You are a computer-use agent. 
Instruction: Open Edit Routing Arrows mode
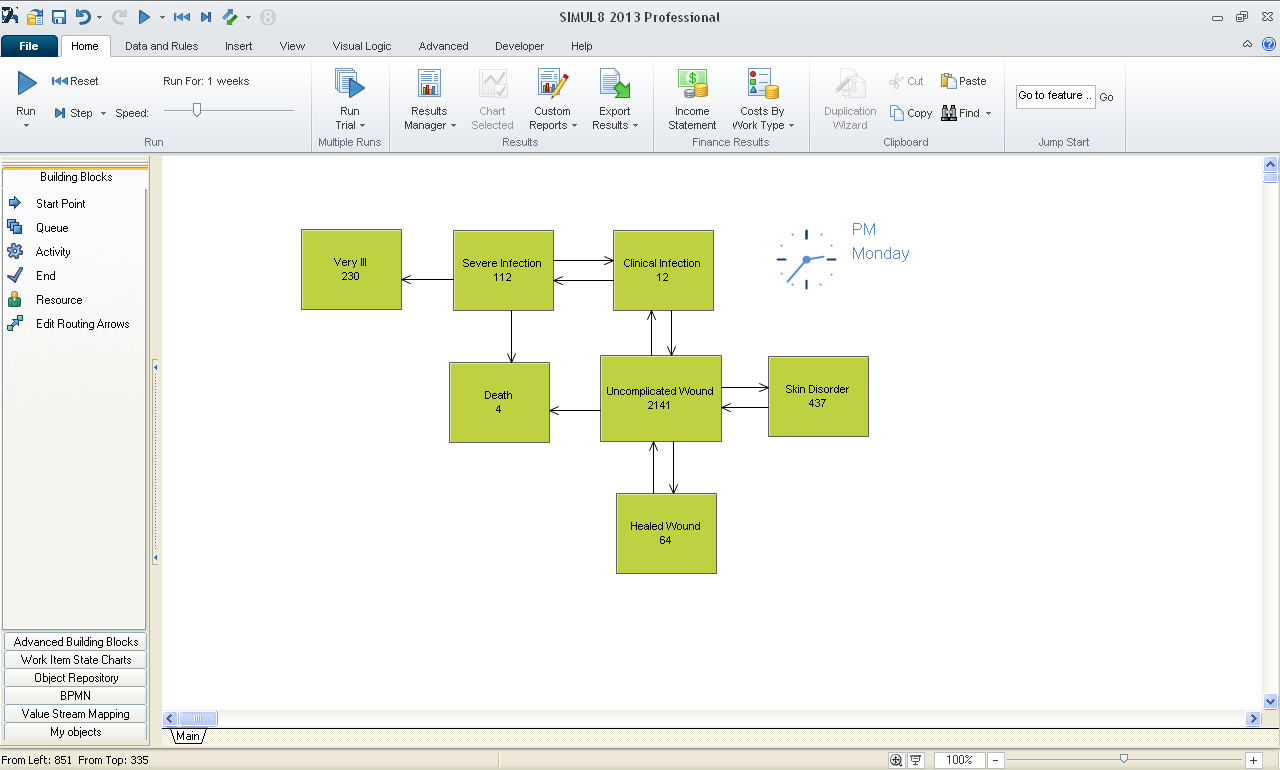click(81, 323)
